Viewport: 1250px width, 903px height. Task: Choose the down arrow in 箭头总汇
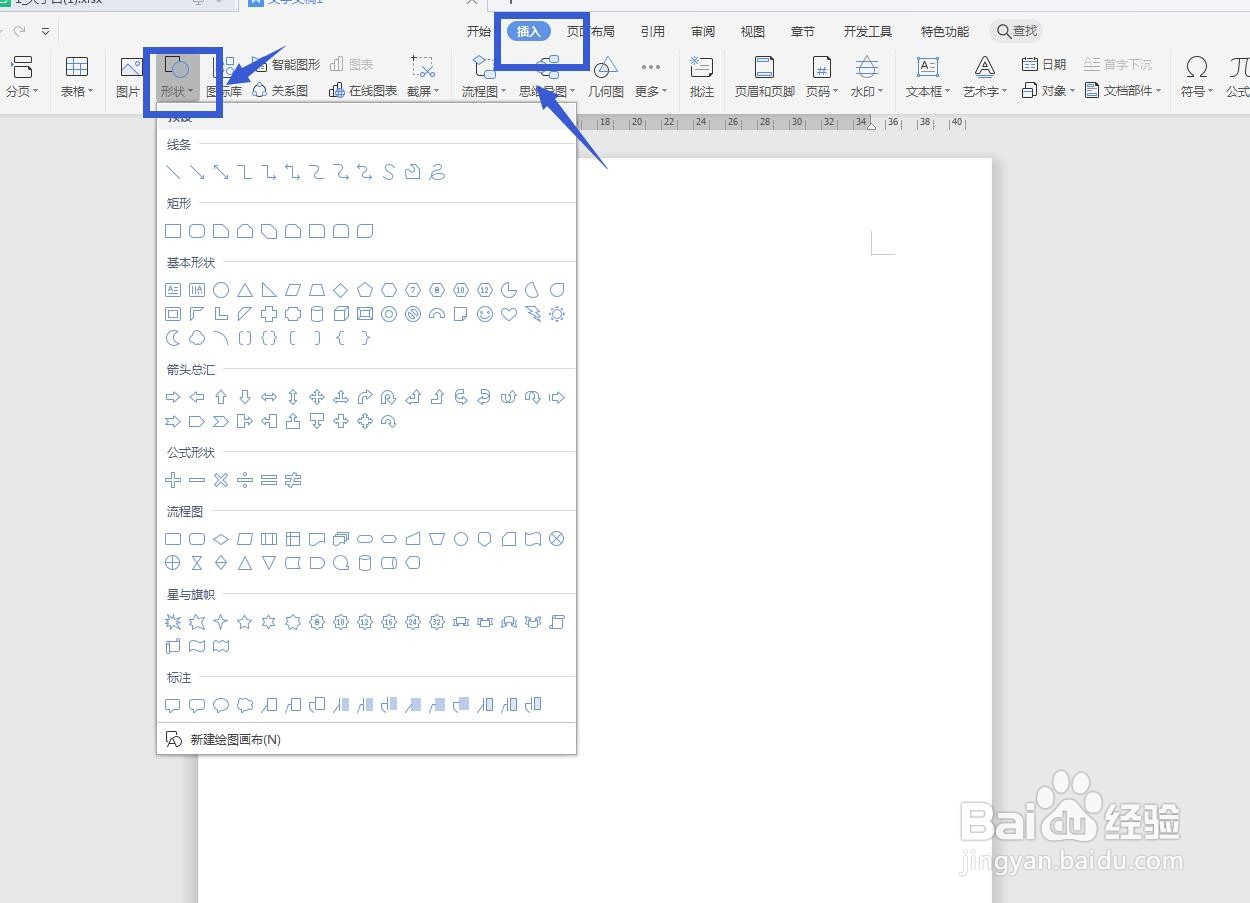click(x=245, y=397)
